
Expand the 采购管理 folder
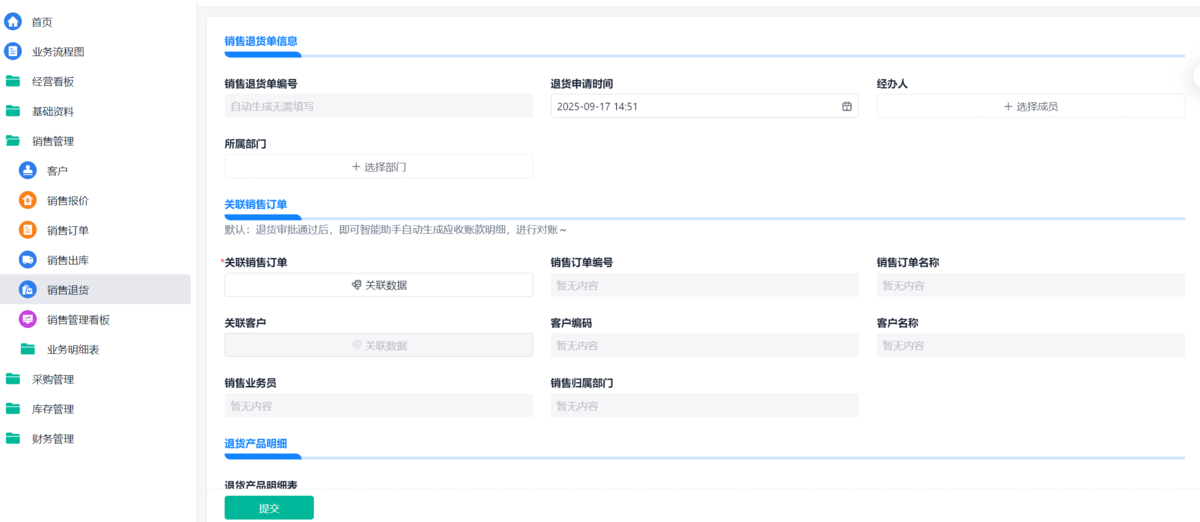[13, 379]
